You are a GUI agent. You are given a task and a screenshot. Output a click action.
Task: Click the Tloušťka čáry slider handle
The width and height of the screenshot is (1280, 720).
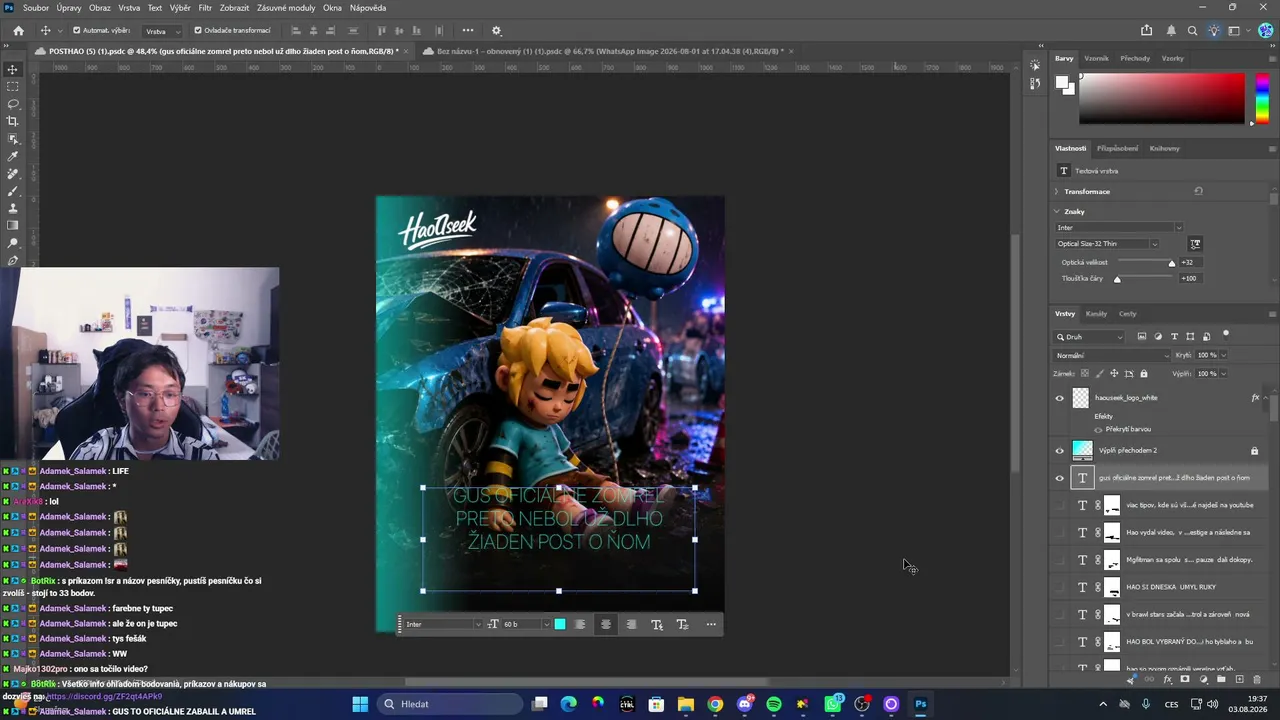click(1117, 279)
